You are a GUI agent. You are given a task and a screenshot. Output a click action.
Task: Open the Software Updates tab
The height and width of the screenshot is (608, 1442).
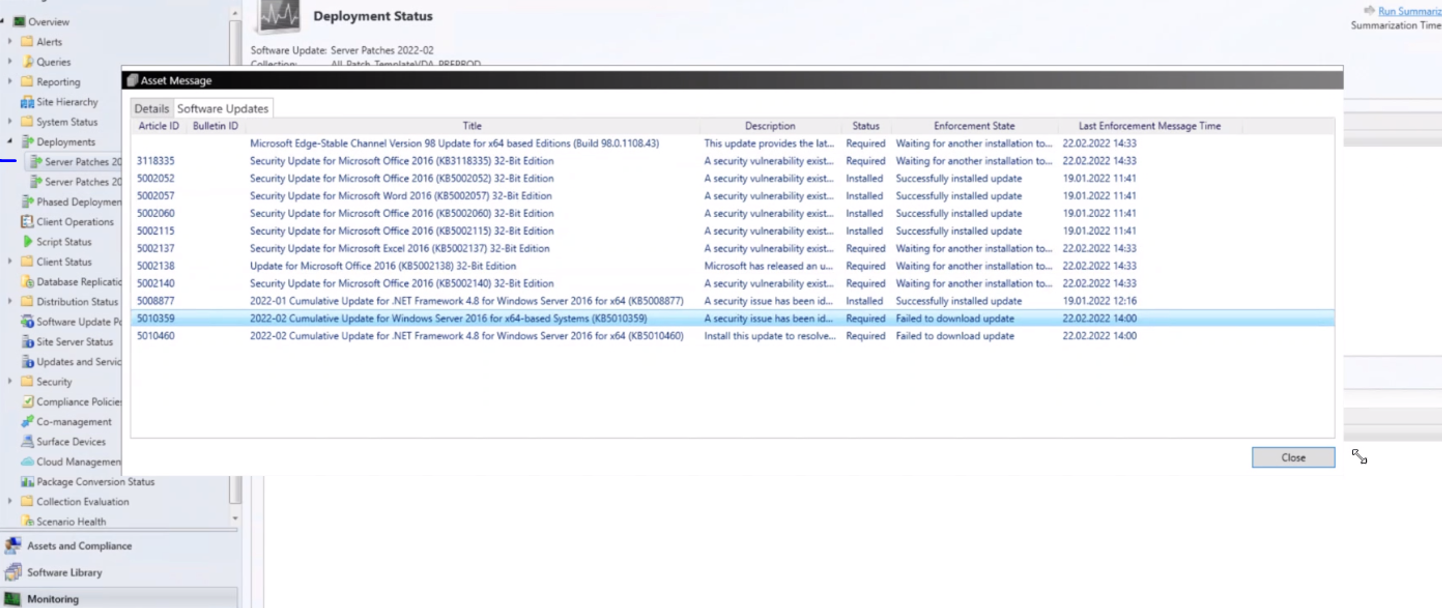coord(222,108)
